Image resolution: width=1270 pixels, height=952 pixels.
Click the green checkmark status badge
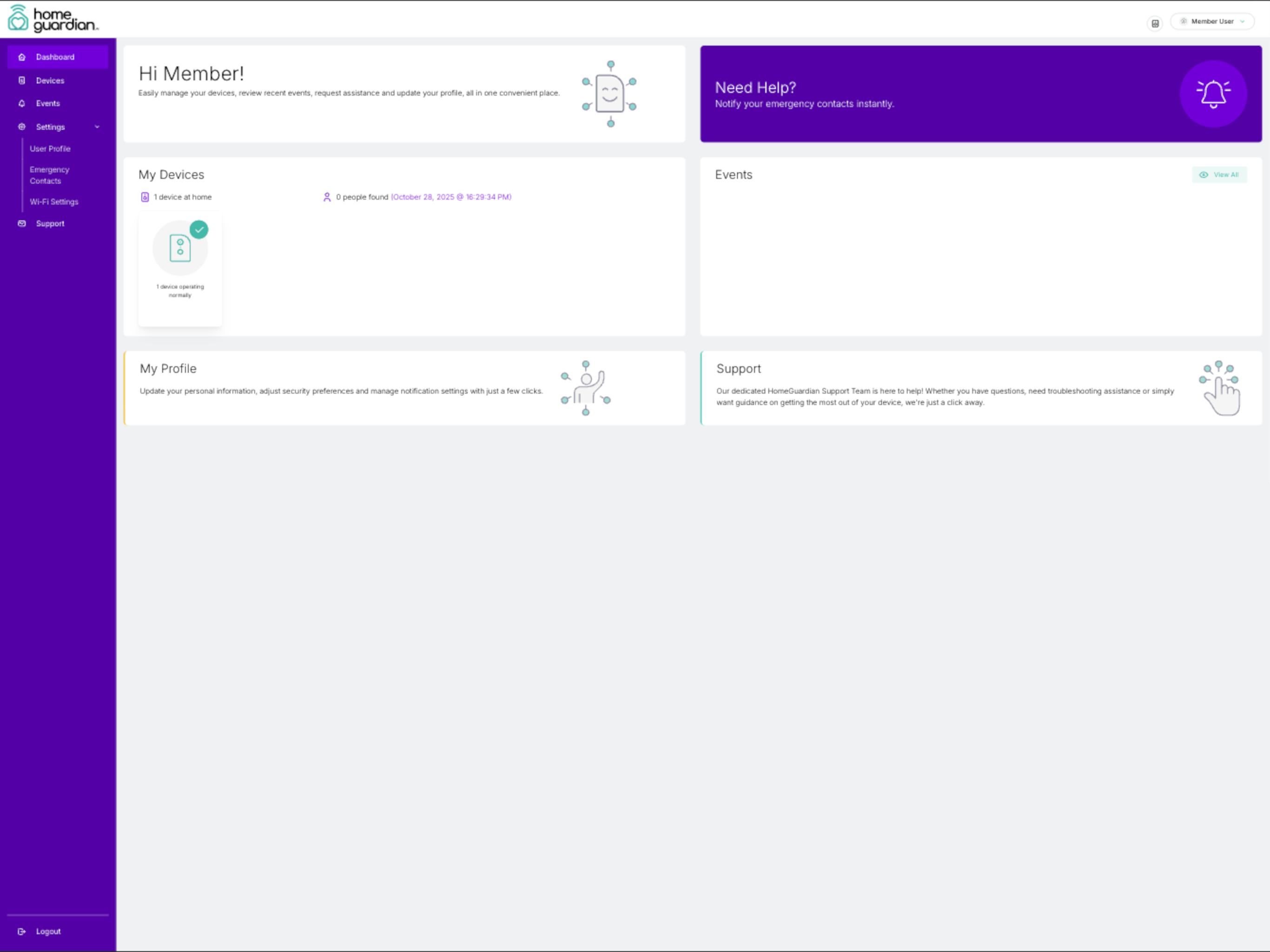(x=198, y=229)
